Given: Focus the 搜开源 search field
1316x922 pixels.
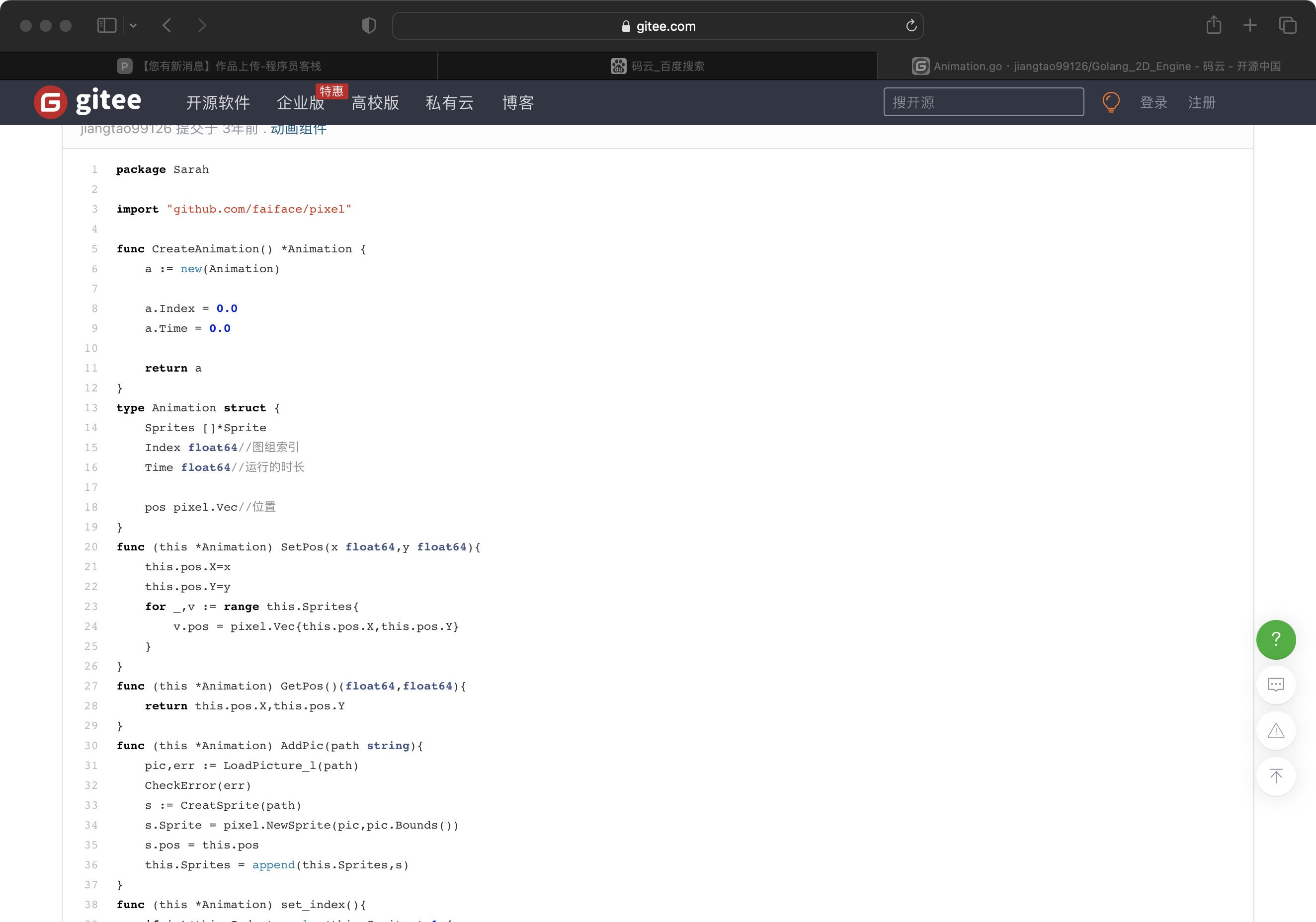Looking at the screenshot, I should [x=984, y=102].
